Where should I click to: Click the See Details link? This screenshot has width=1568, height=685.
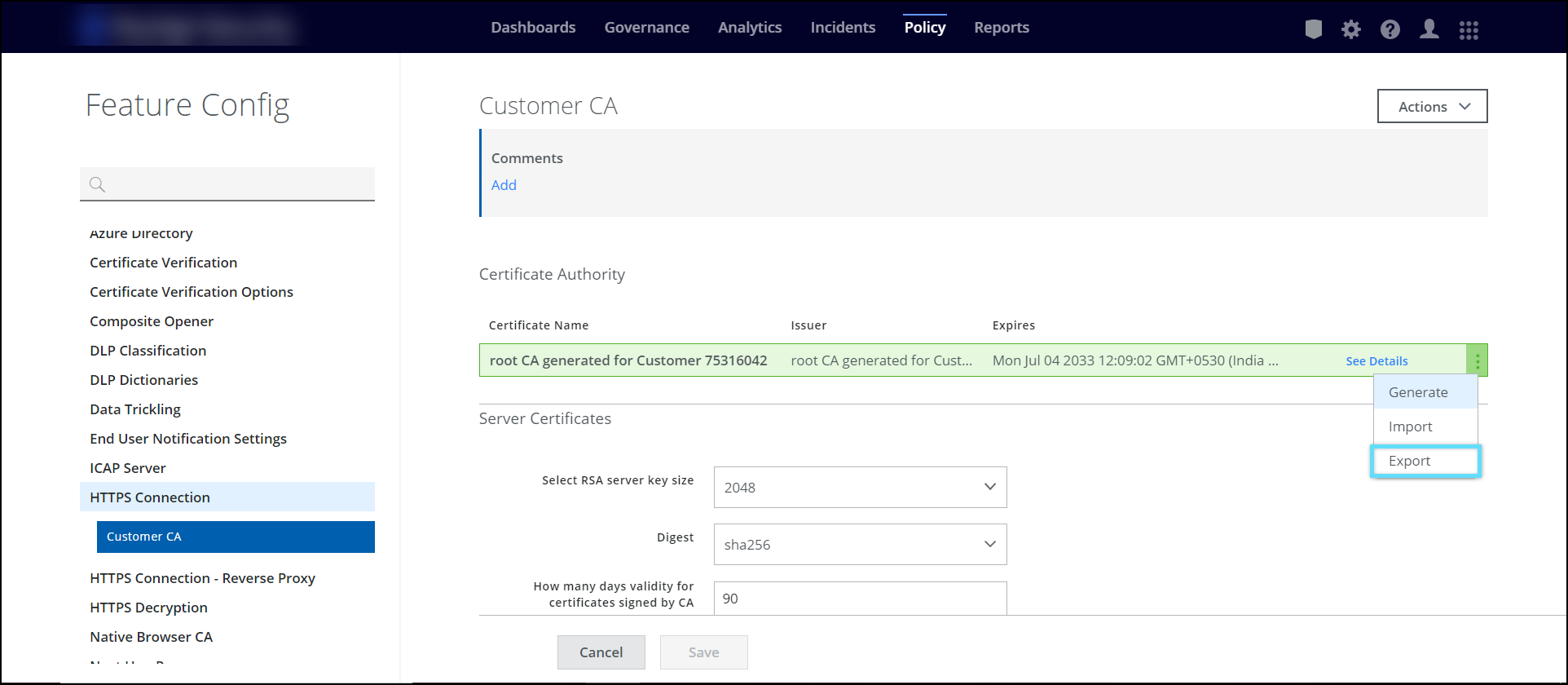click(1376, 361)
